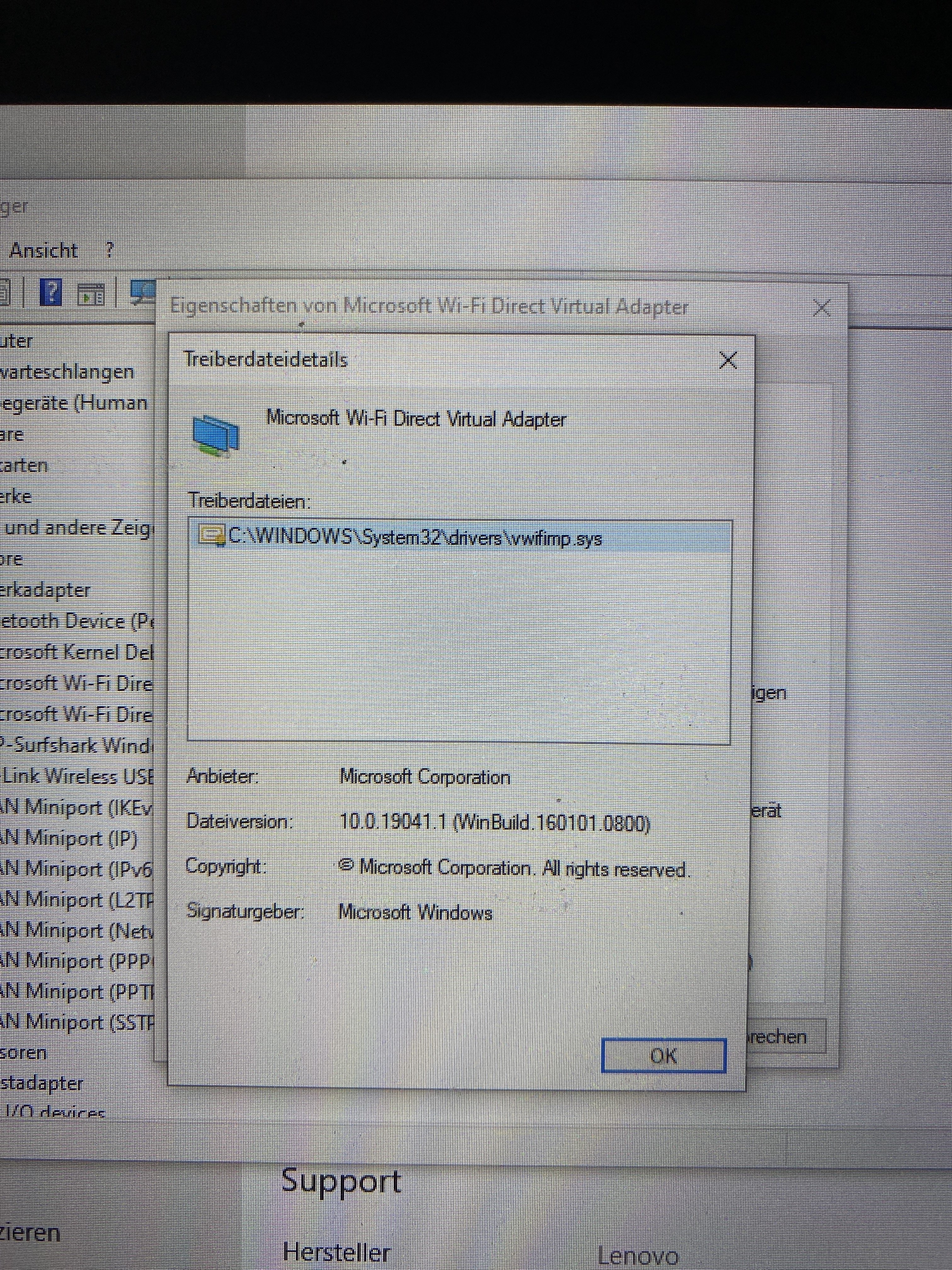
Task: Click the Anbieter value Microsoft Corporation
Action: pyautogui.click(x=425, y=777)
